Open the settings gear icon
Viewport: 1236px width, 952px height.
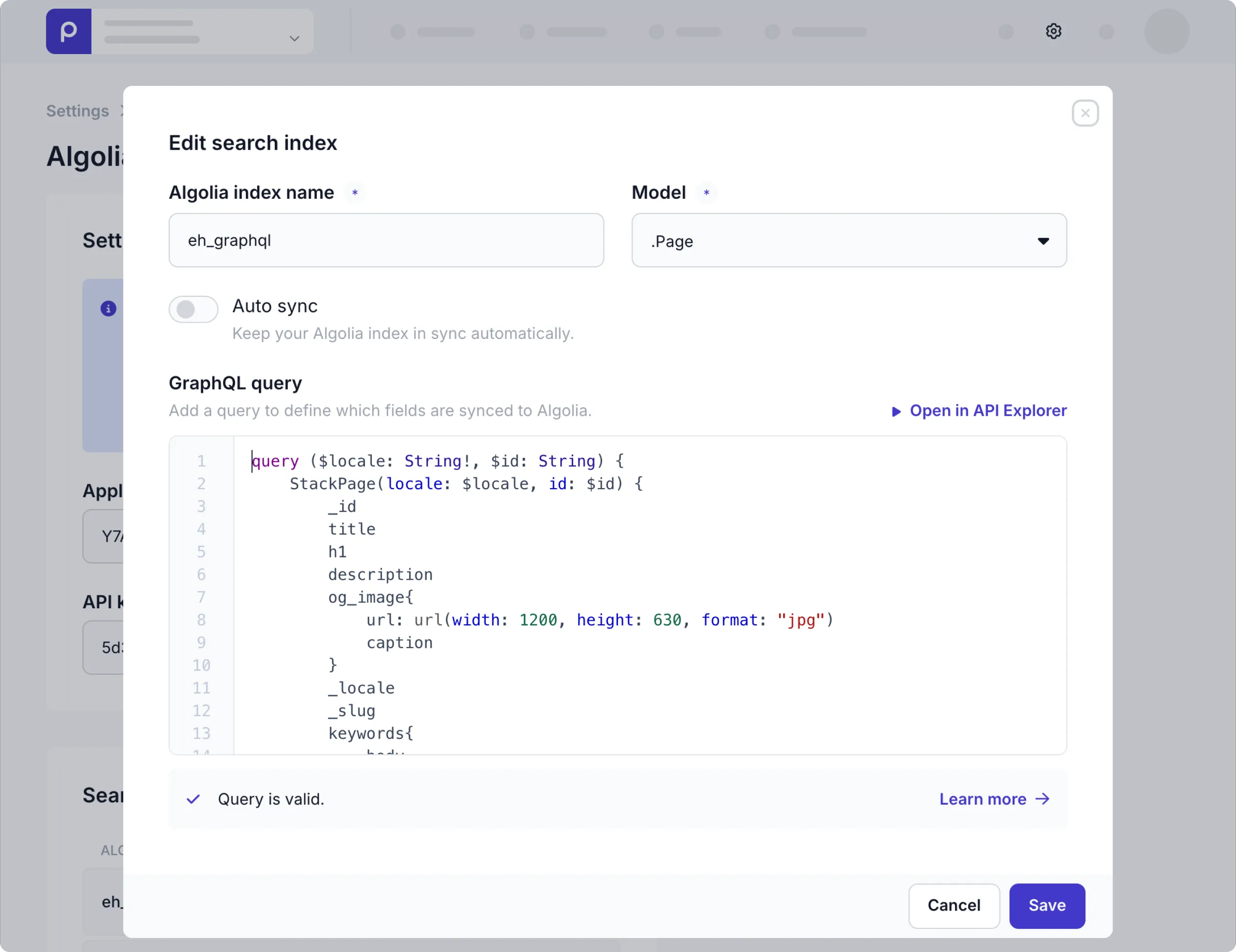(1053, 31)
